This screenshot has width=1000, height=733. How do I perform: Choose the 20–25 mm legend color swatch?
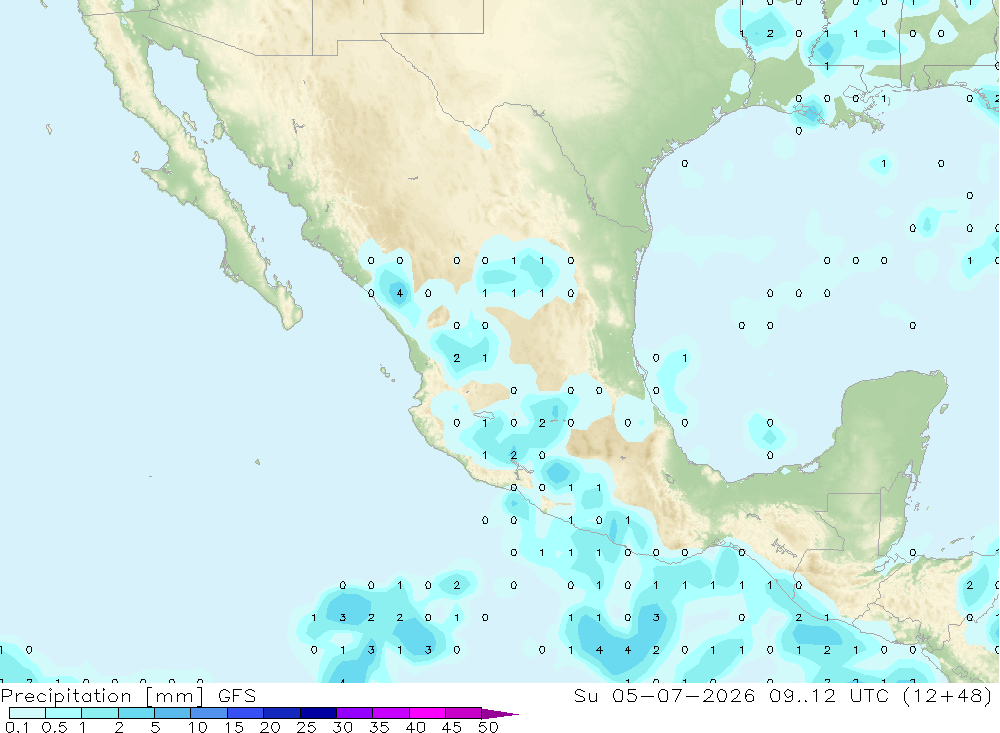click(x=282, y=713)
